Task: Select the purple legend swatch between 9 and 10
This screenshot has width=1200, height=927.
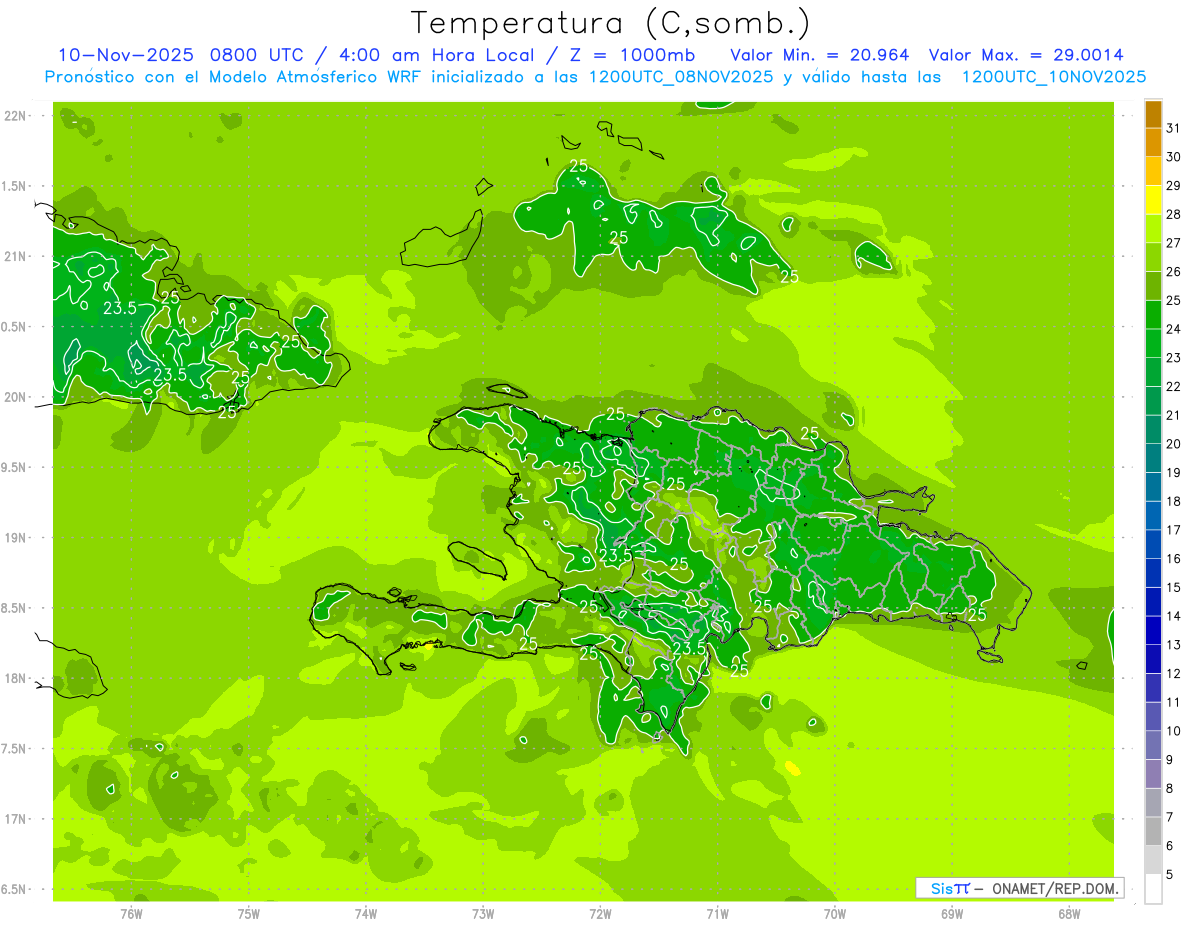Action: [1153, 745]
